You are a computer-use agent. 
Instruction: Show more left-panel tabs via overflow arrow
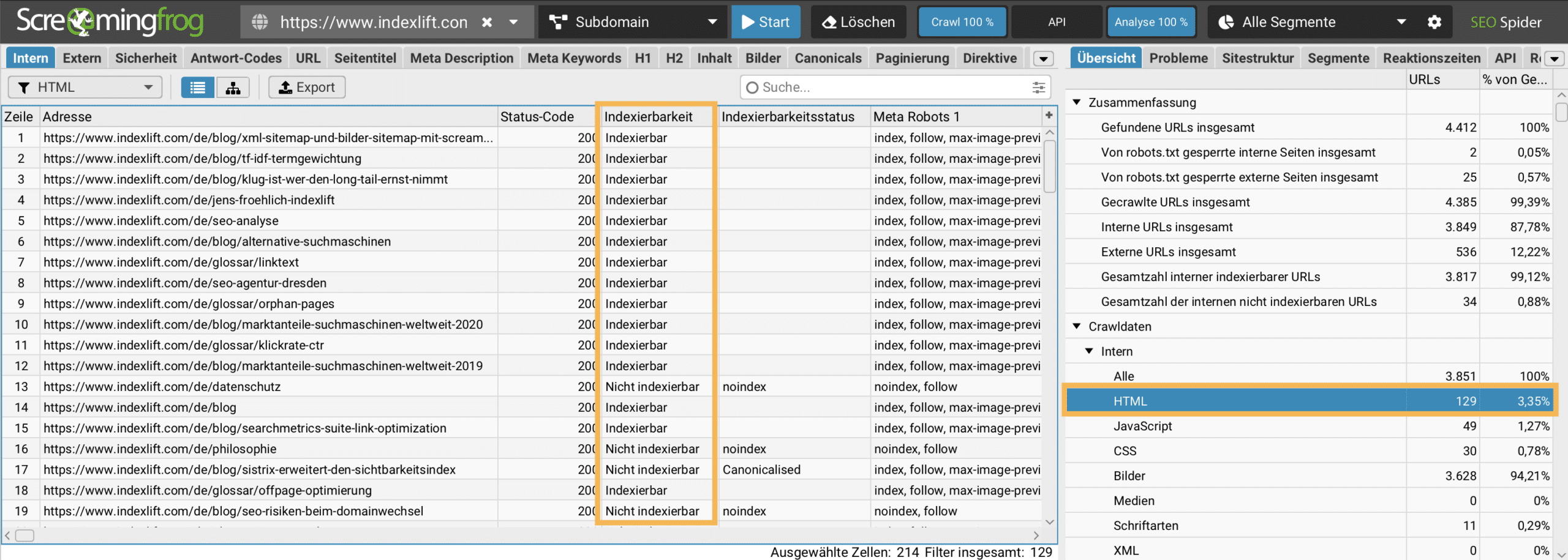coord(1044,59)
